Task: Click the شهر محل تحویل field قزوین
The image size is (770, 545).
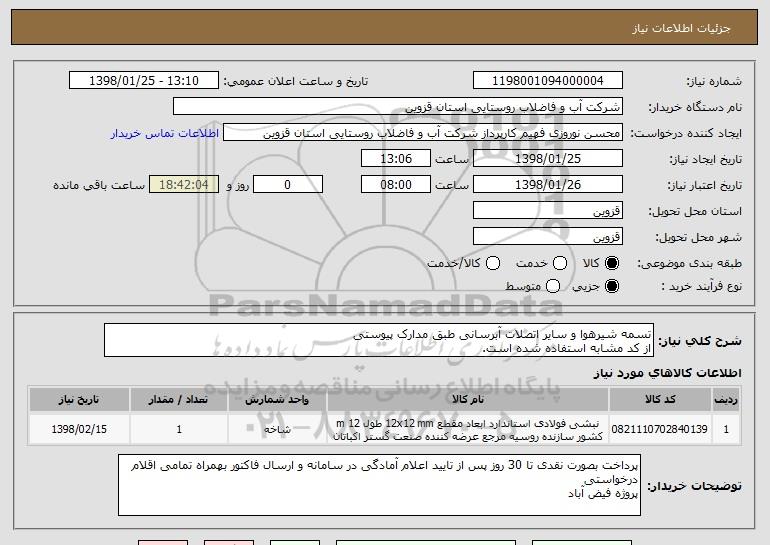Action: tap(548, 237)
